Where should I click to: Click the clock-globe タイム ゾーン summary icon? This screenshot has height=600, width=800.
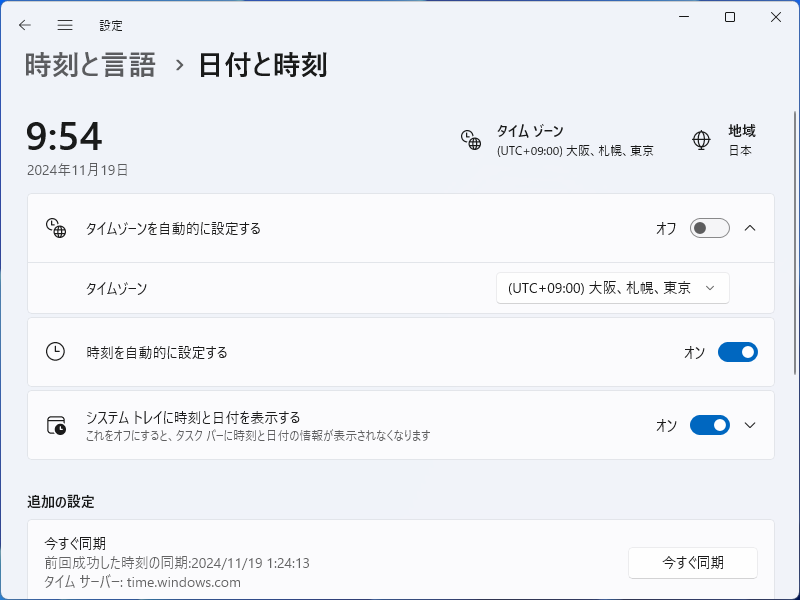coord(470,141)
